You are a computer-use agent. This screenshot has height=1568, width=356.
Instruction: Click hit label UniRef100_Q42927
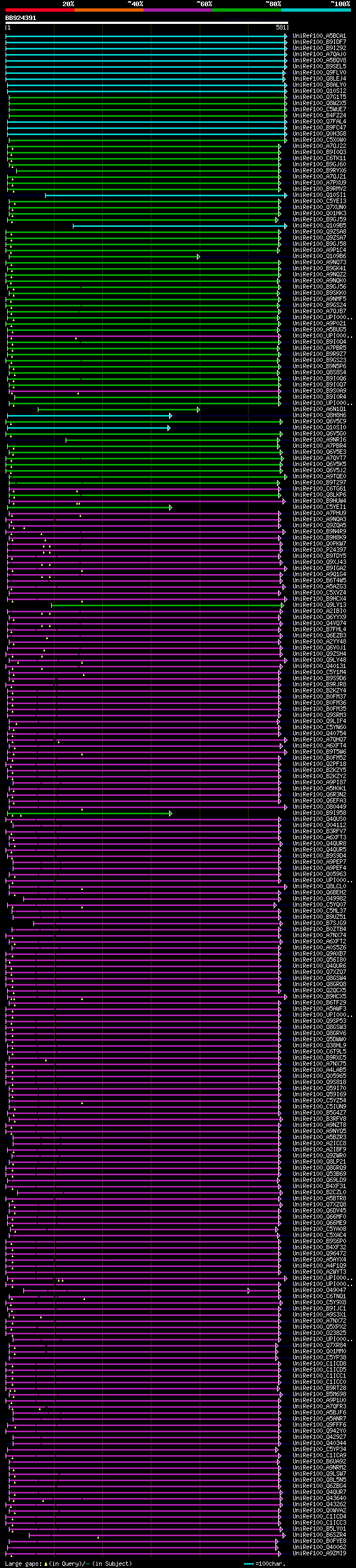pyautogui.click(x=319, y=1437)
